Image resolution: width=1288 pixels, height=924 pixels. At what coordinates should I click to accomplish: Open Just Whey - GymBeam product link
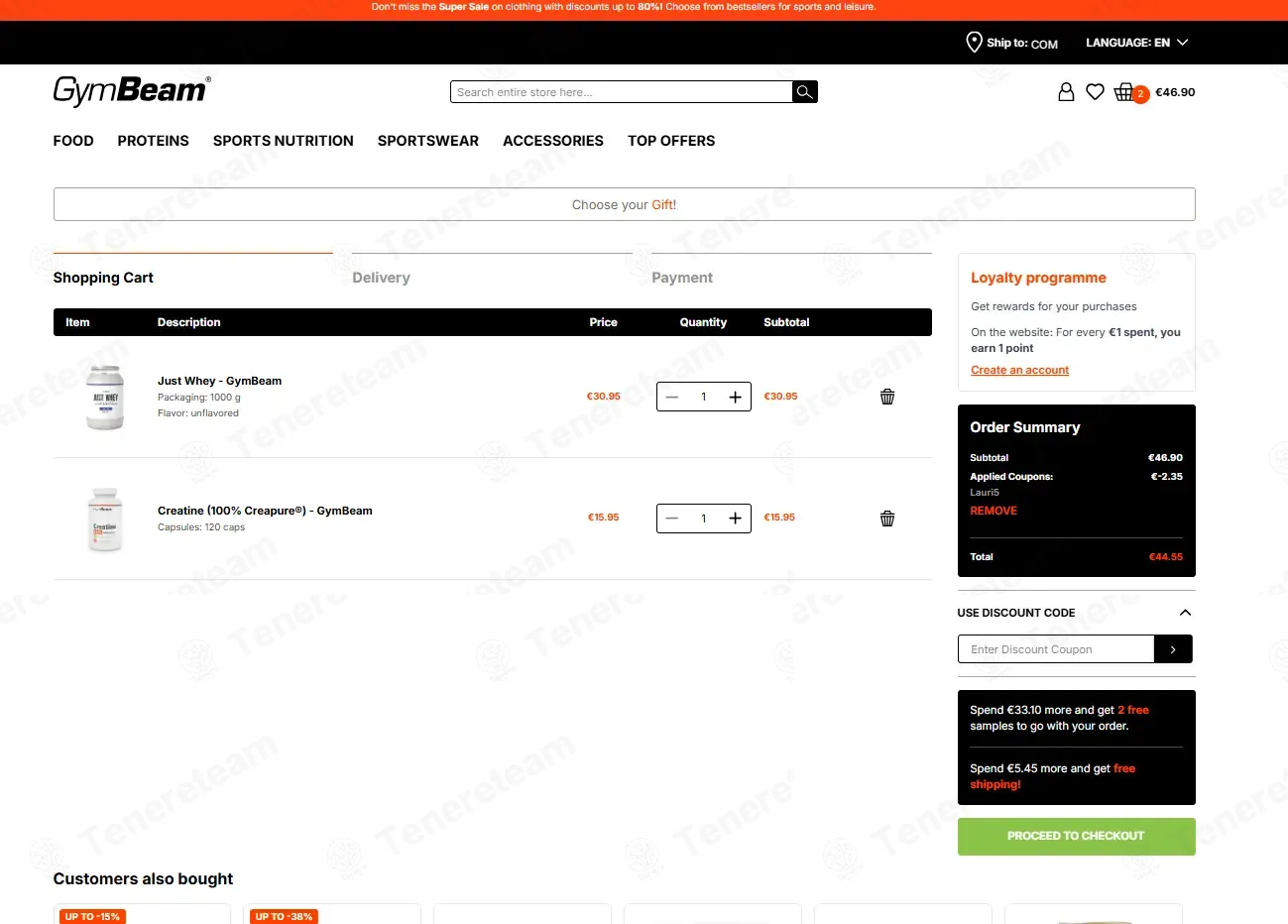pos(219,381)
